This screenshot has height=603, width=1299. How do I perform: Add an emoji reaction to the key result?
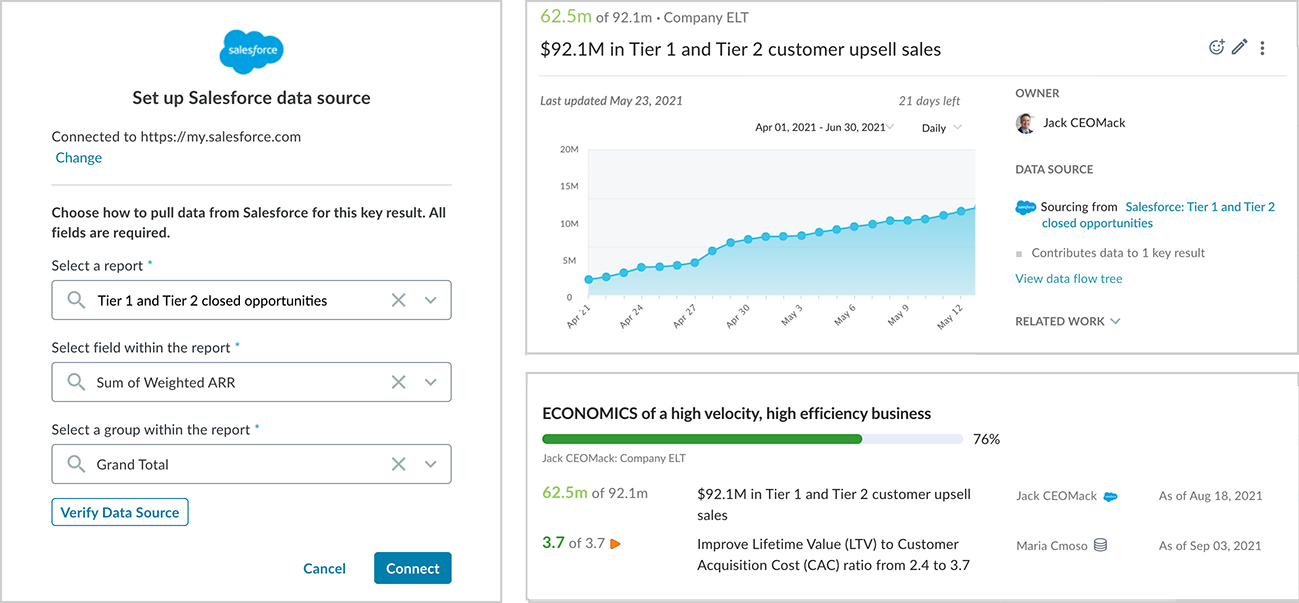(x=1217, y=47)
